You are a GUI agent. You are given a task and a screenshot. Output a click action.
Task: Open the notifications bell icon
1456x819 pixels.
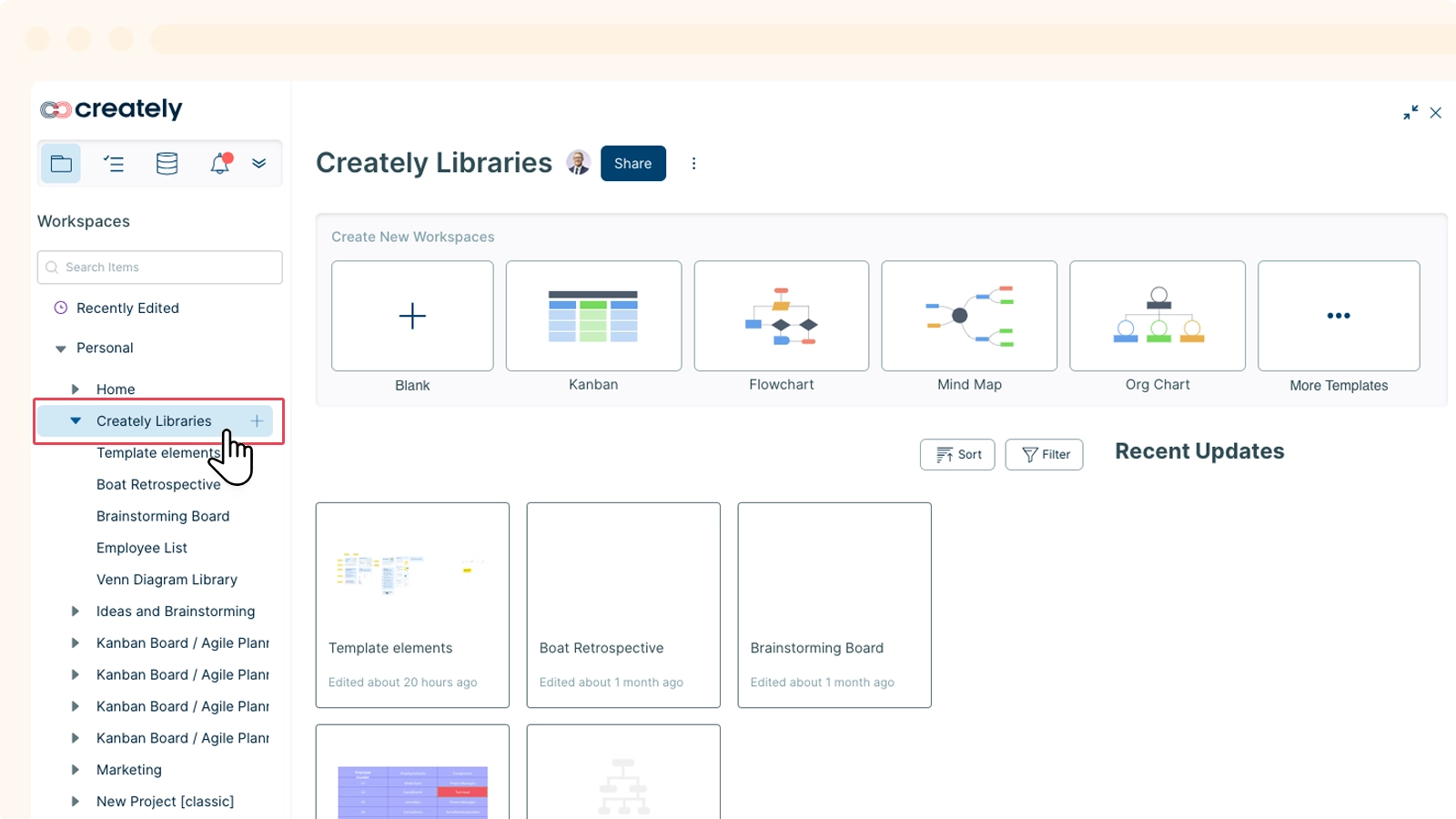click(220, 164)
